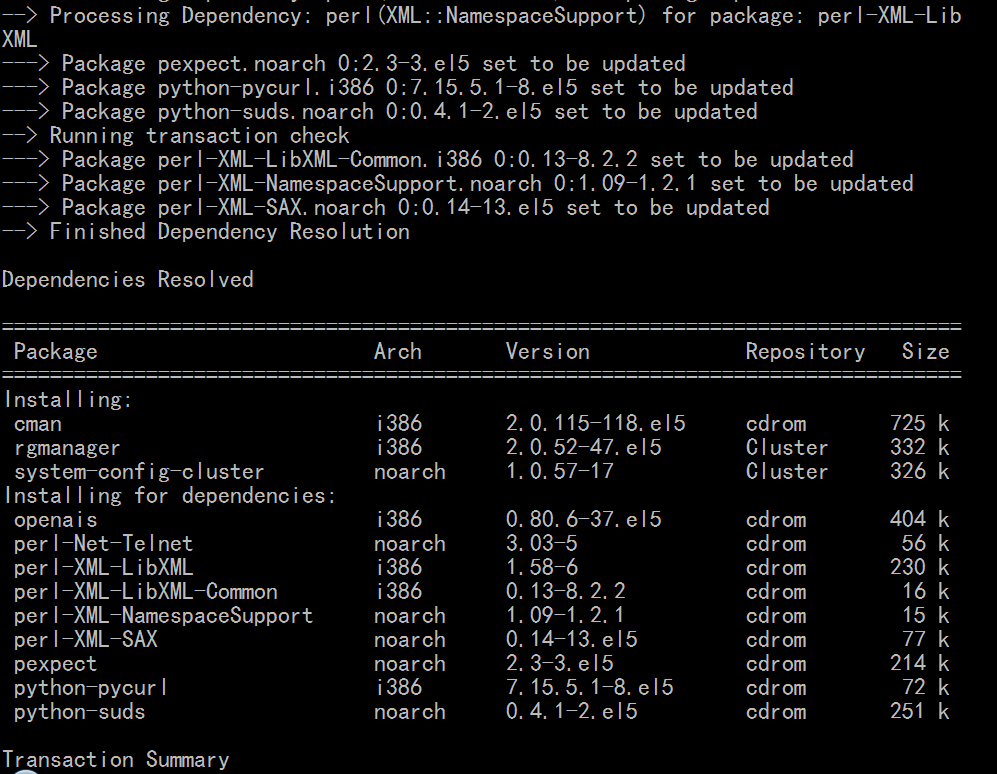Click the Repository column header

(x=805, y=351)
